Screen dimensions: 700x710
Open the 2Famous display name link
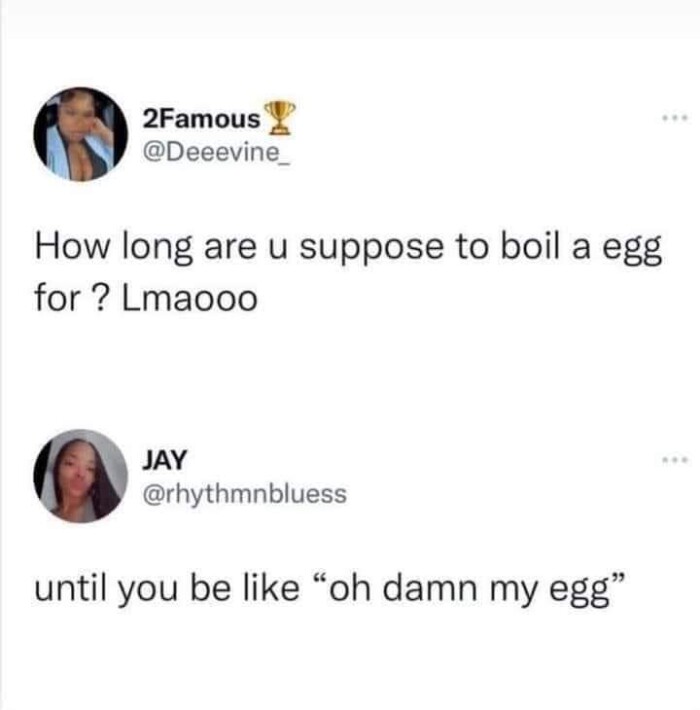click(201, 119)
